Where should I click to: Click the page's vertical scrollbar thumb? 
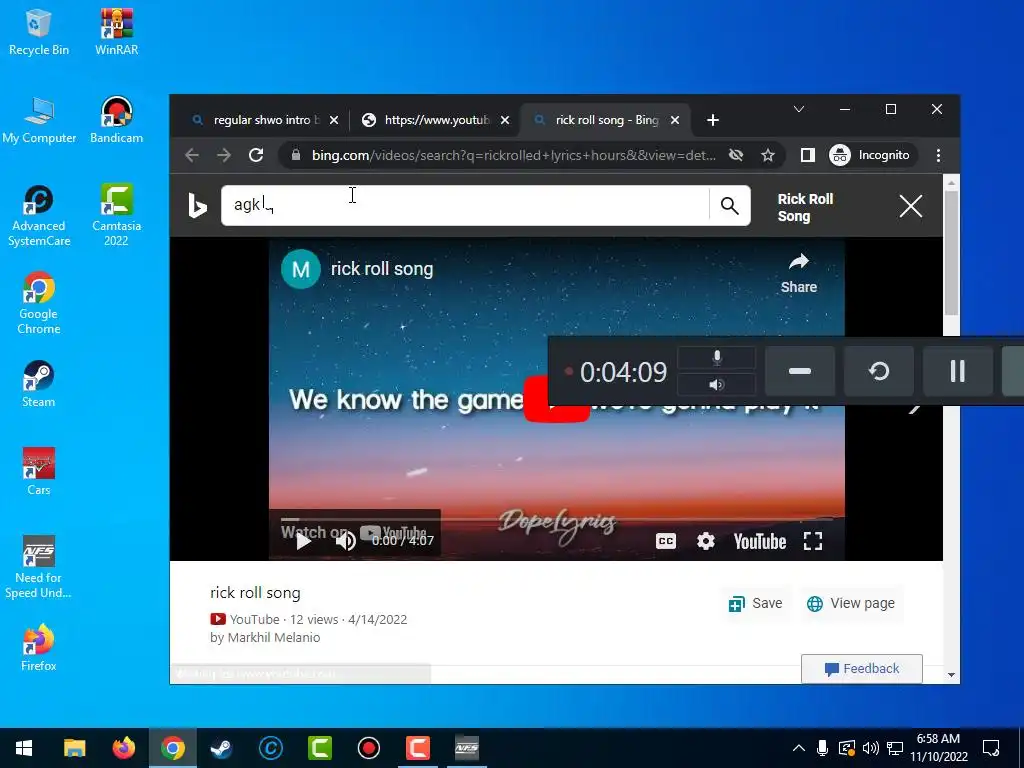click(x=952, y=253)
